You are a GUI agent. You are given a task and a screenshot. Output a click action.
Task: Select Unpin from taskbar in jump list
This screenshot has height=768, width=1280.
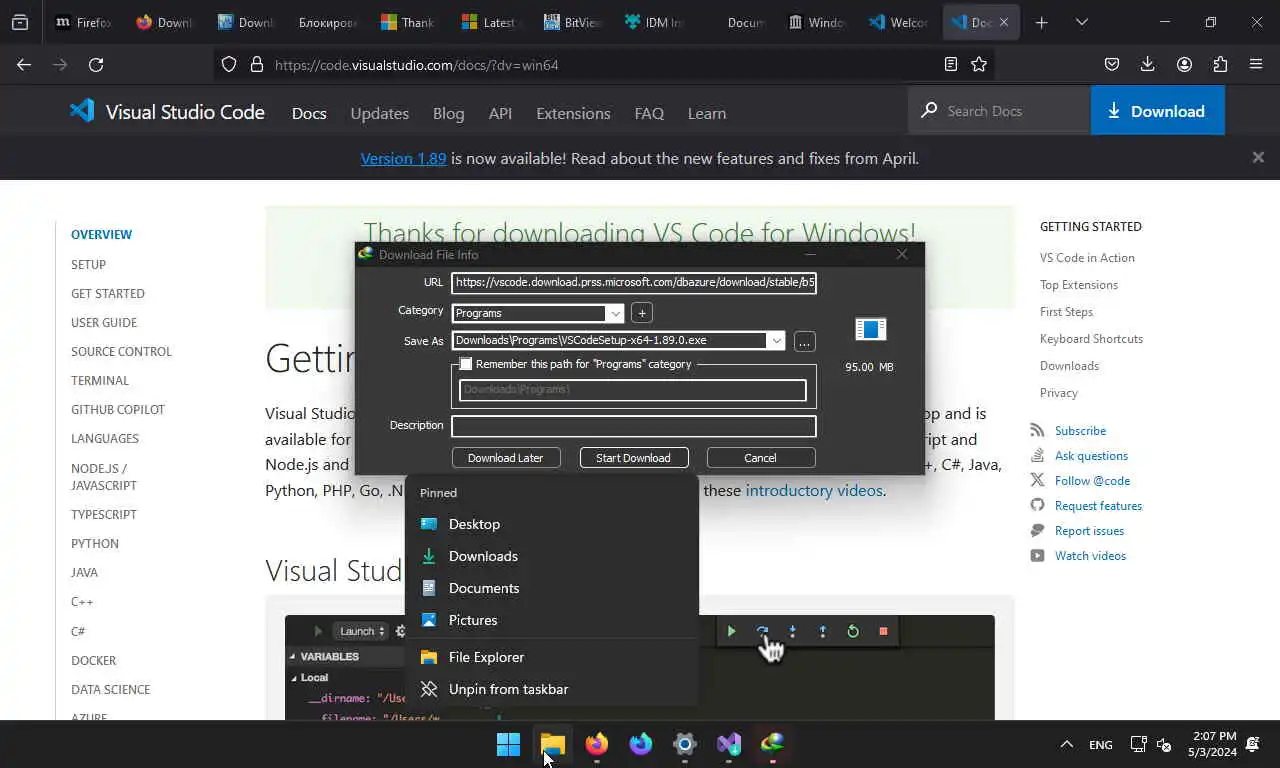click(x=552, y=689)
